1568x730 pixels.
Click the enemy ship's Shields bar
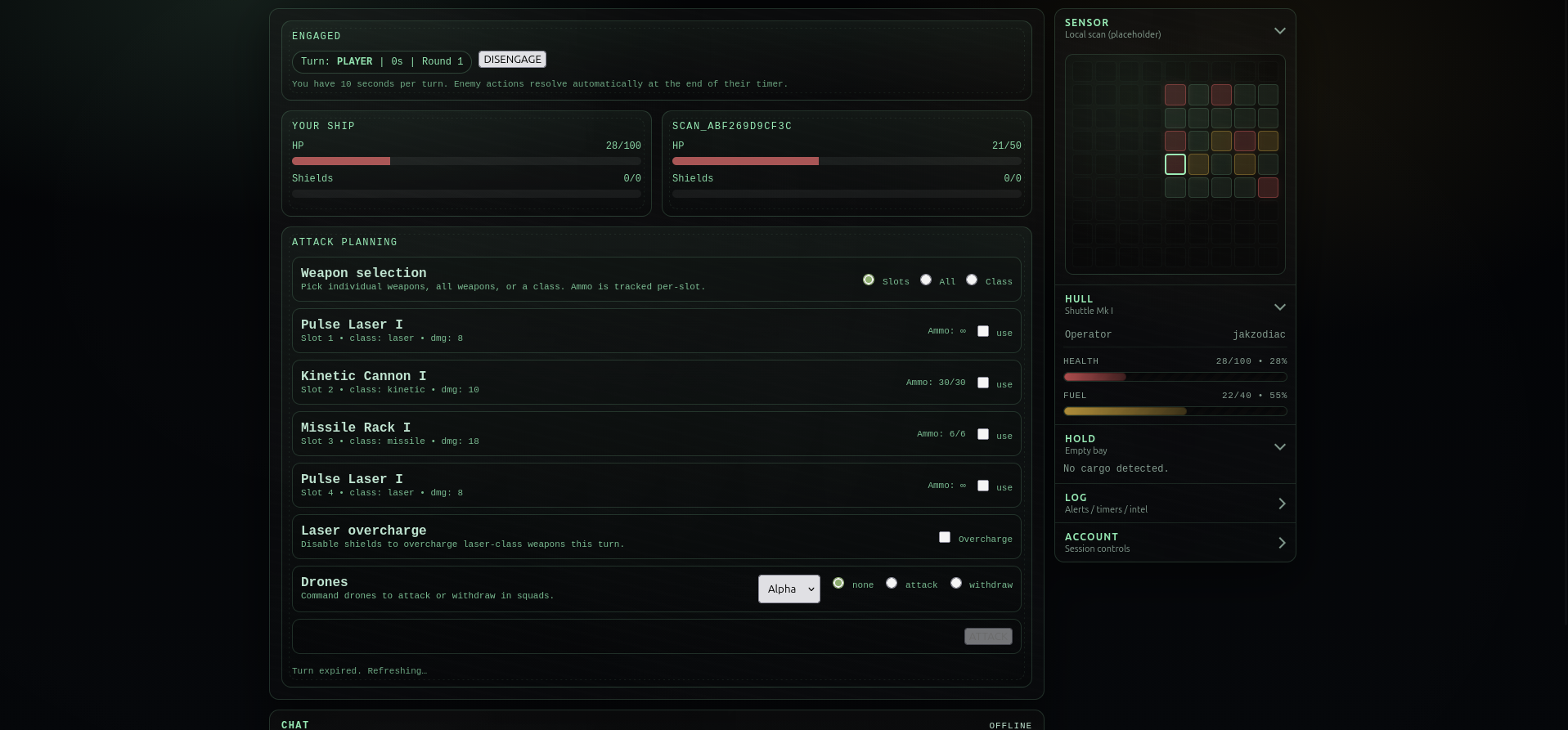click(847, 194)
